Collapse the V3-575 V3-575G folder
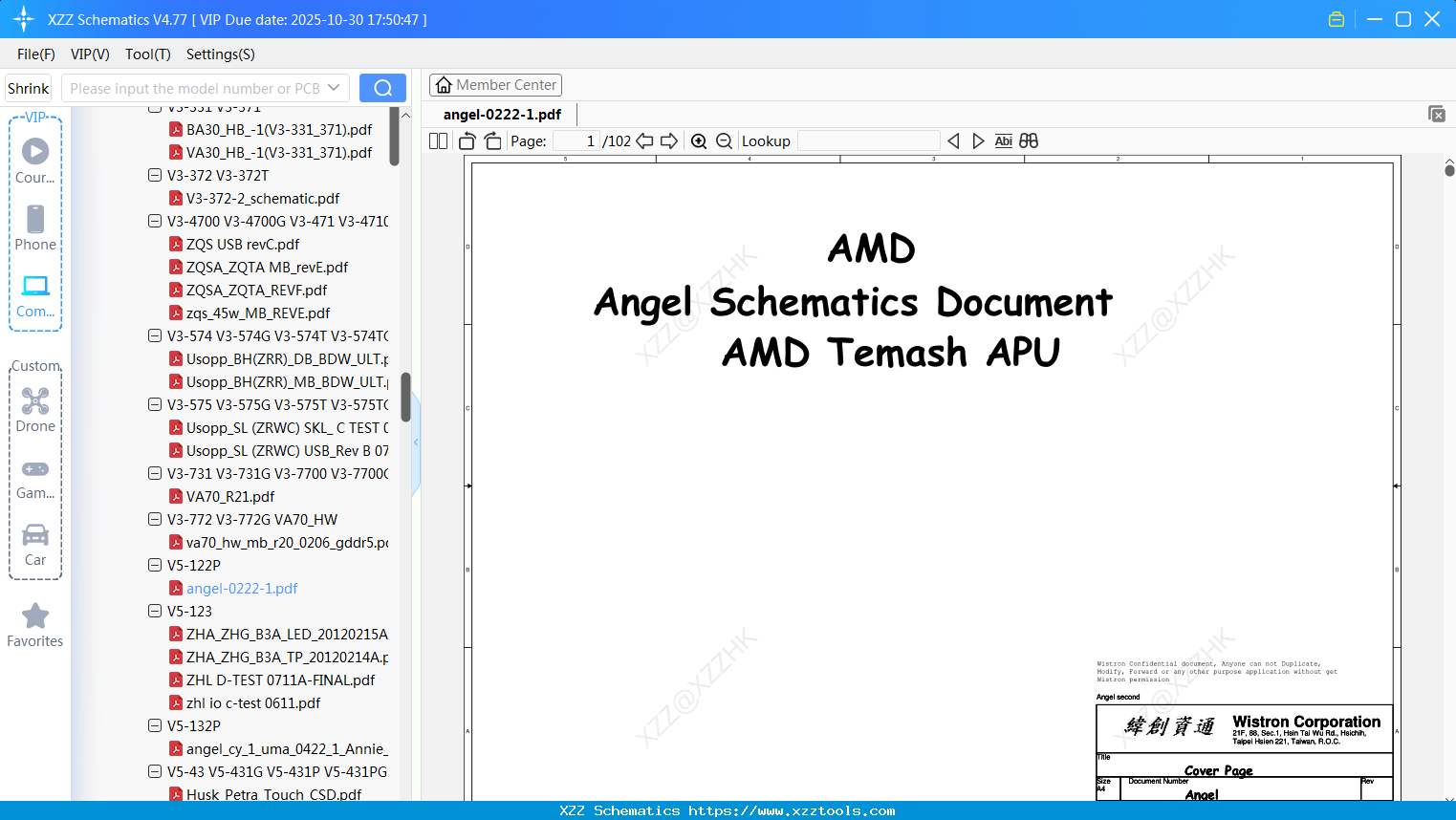This screenshot has height=820, width=1456. coord(155,404)
